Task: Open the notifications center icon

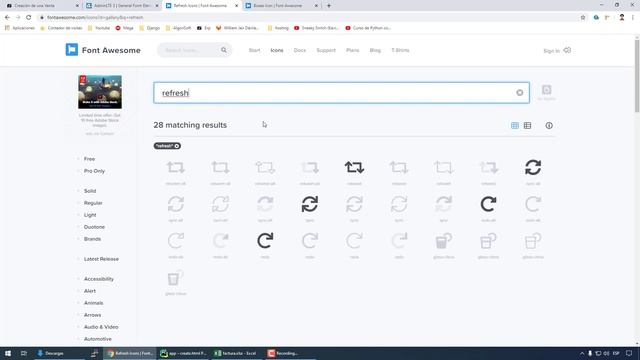Action: click(629, 353)
